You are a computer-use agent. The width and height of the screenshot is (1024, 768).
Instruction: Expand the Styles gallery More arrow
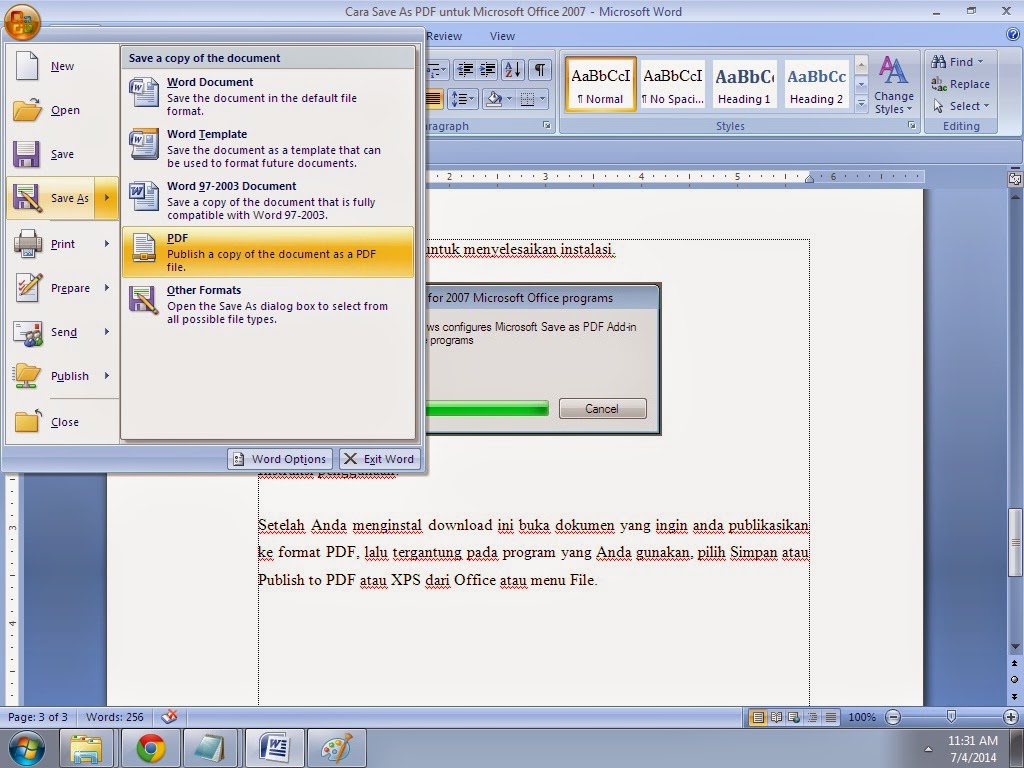click(x=861, y=103)
